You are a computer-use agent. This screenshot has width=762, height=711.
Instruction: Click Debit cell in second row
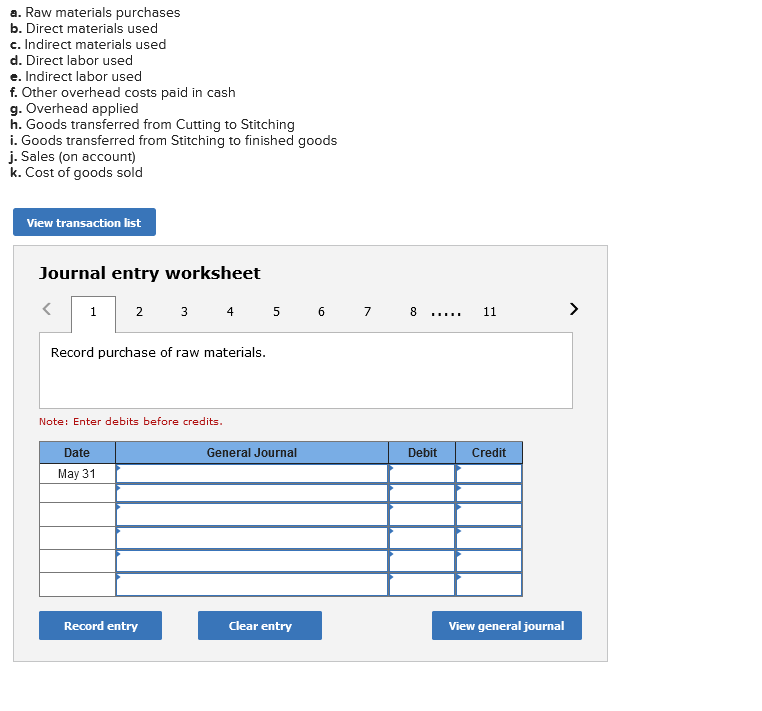422,493
